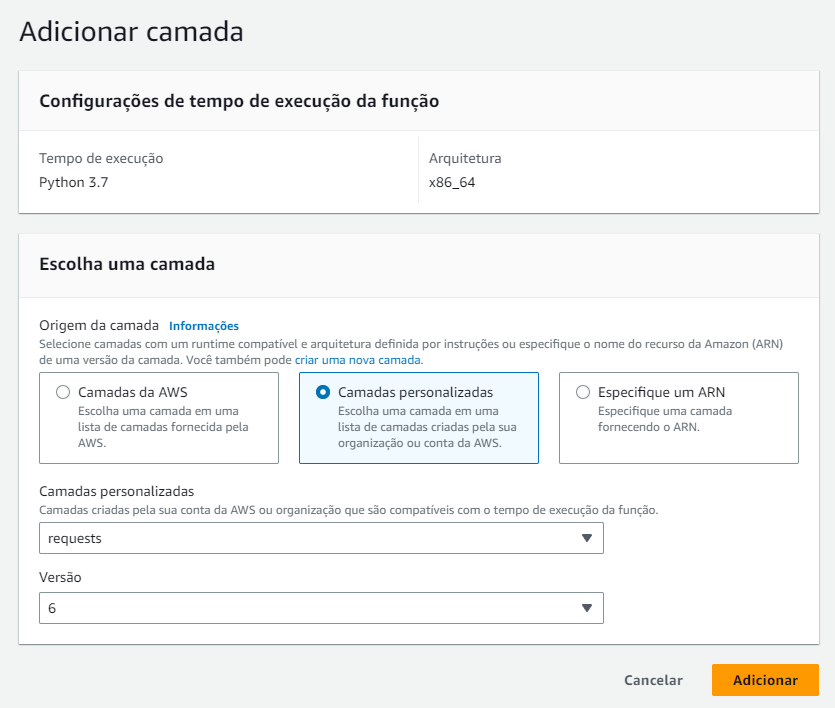The width and height of the screenshot is (835, 708).
Task: Follow the criar uma nova camada link
Action: click(358, 359)
